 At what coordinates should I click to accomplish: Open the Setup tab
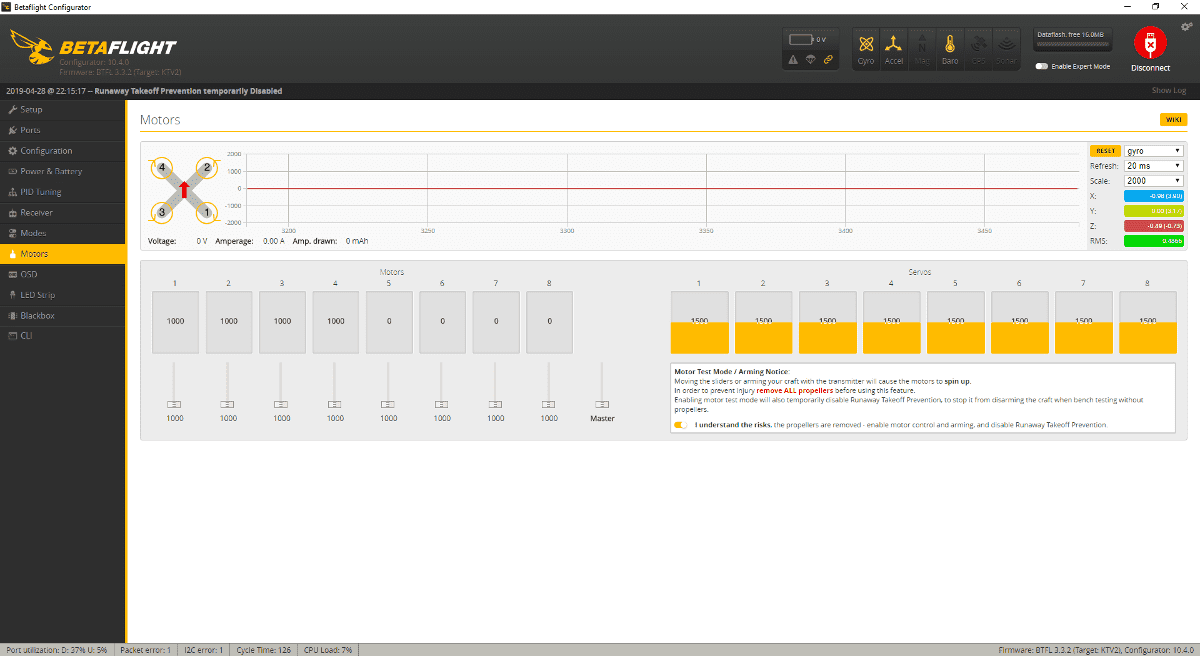click(63, 109)
